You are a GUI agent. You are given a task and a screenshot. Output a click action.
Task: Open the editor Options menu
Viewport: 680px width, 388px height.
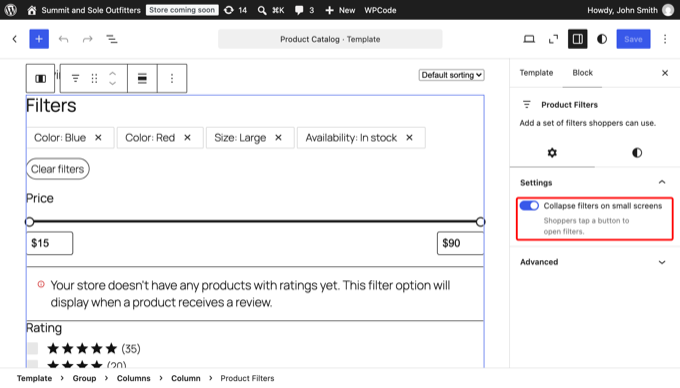pyautogui.click(x=664, y=39)
